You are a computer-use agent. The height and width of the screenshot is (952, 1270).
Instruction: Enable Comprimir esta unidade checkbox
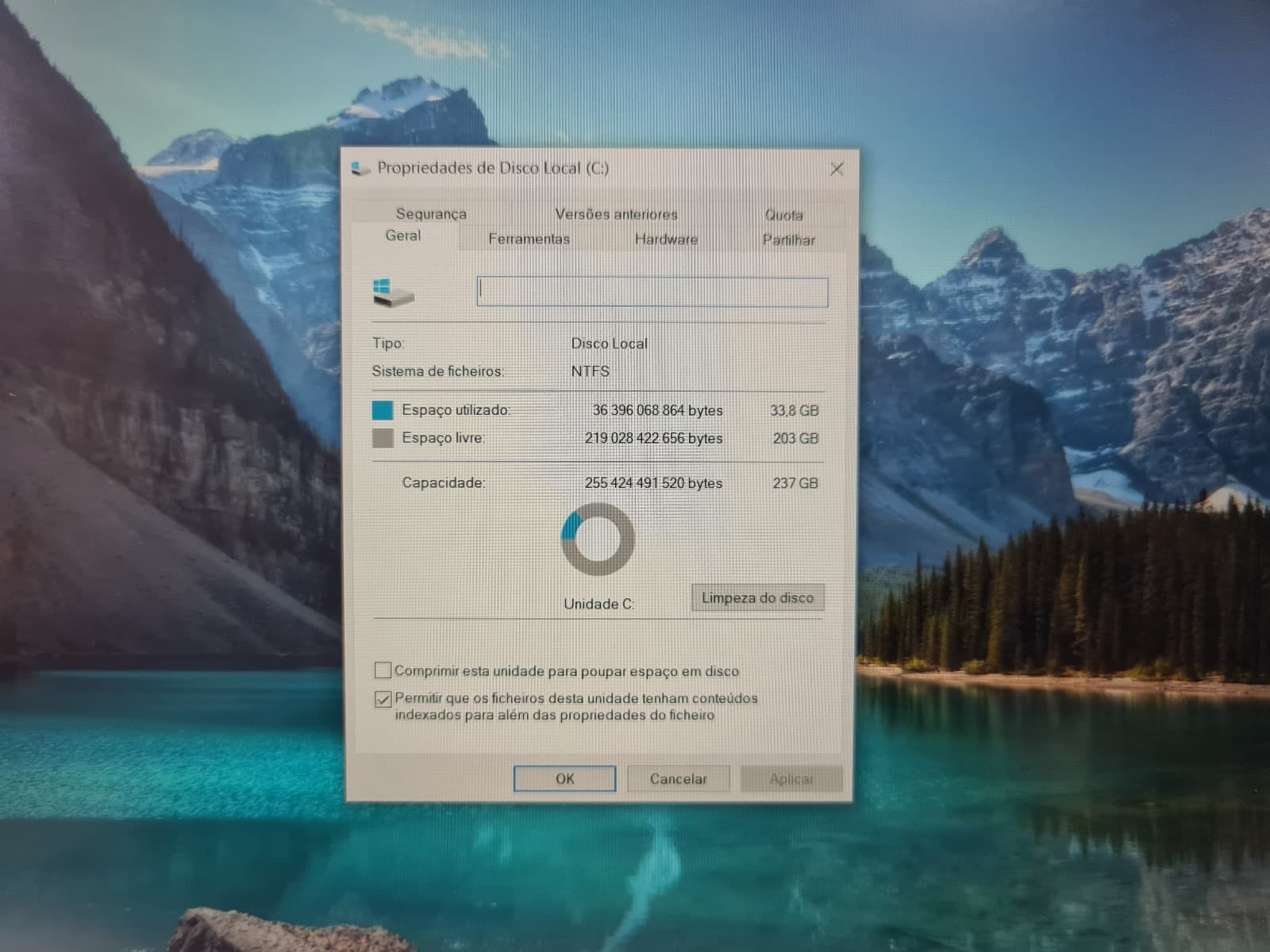click(383, 670)
